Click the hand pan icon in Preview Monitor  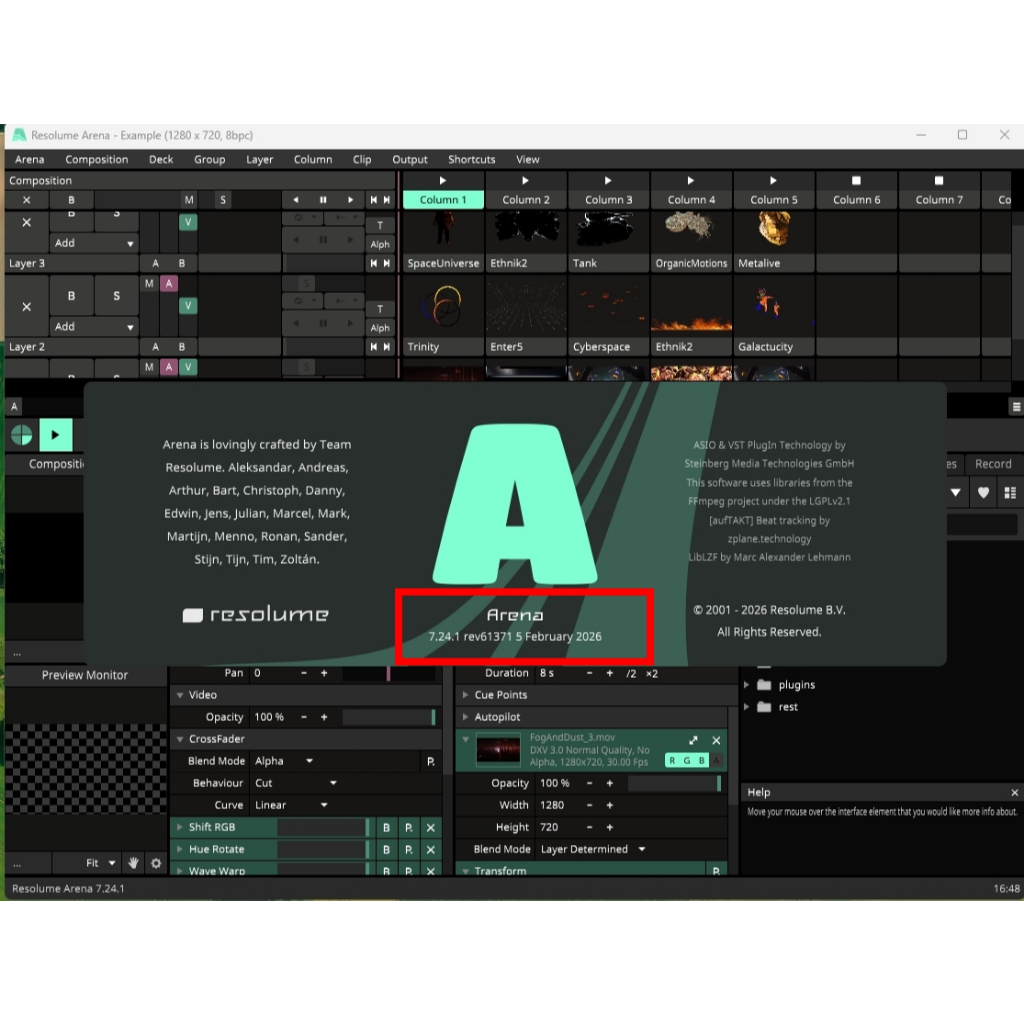(133, 863)
